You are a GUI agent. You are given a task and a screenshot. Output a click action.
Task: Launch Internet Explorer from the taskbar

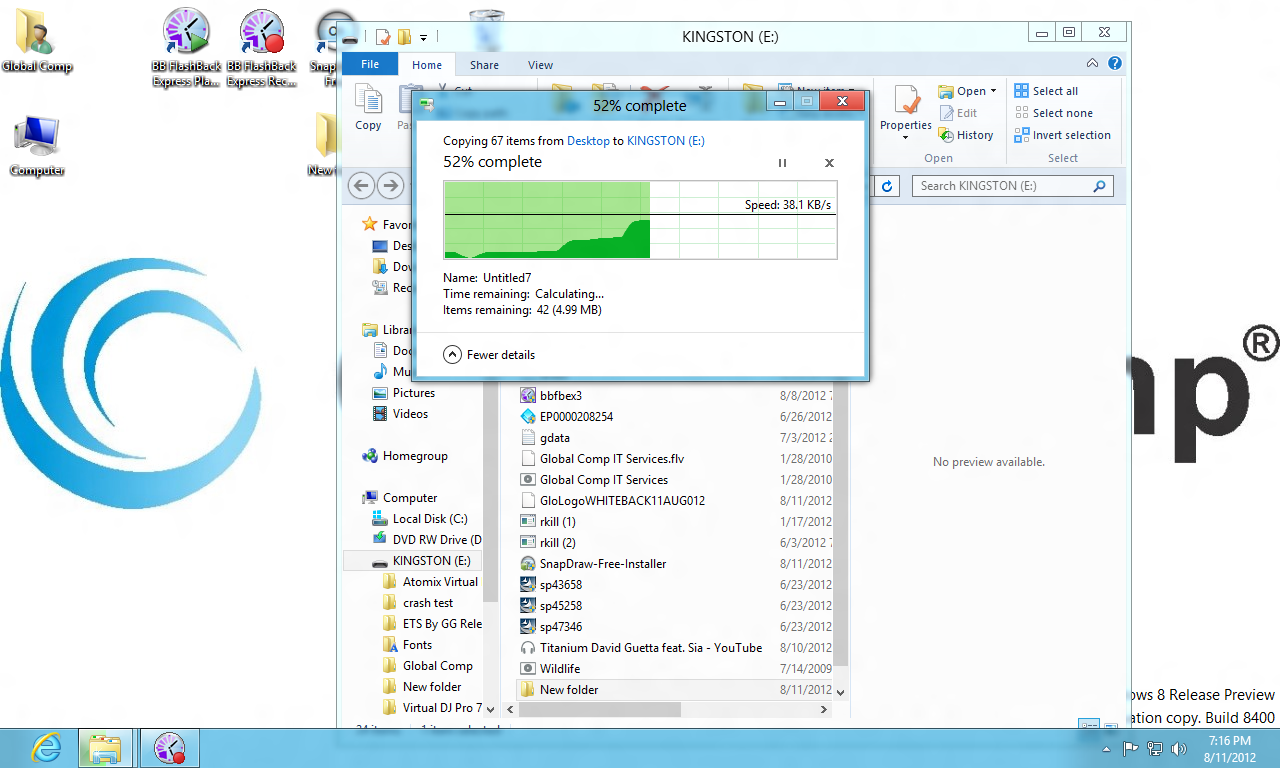[47, 748]
